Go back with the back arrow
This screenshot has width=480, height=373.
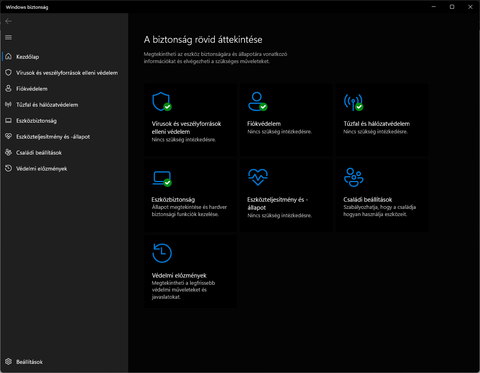click(9, 21)
